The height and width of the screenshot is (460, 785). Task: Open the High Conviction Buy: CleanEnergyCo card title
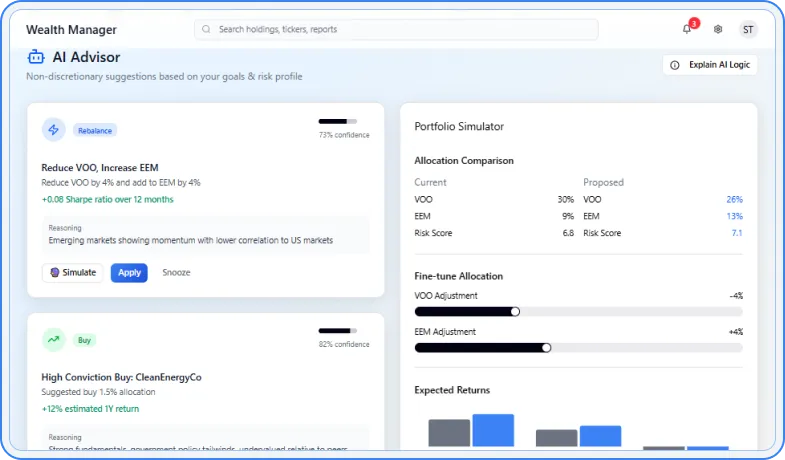click(x=121, y=377)
